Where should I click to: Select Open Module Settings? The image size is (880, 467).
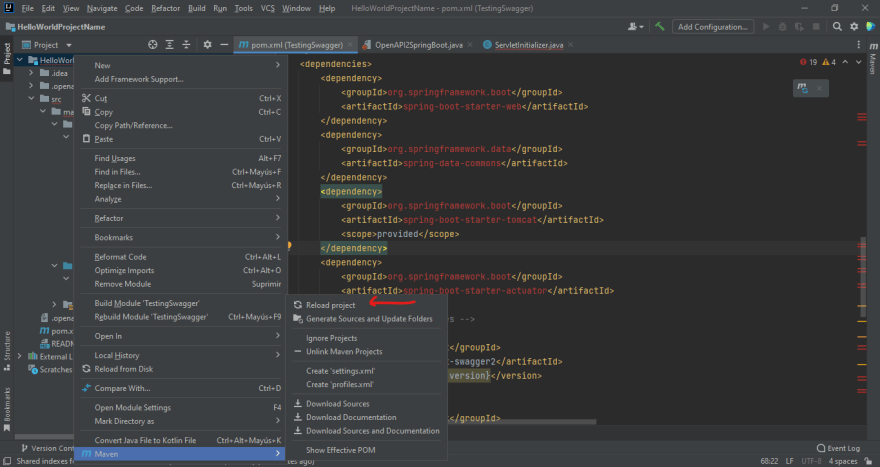(183, 408)
